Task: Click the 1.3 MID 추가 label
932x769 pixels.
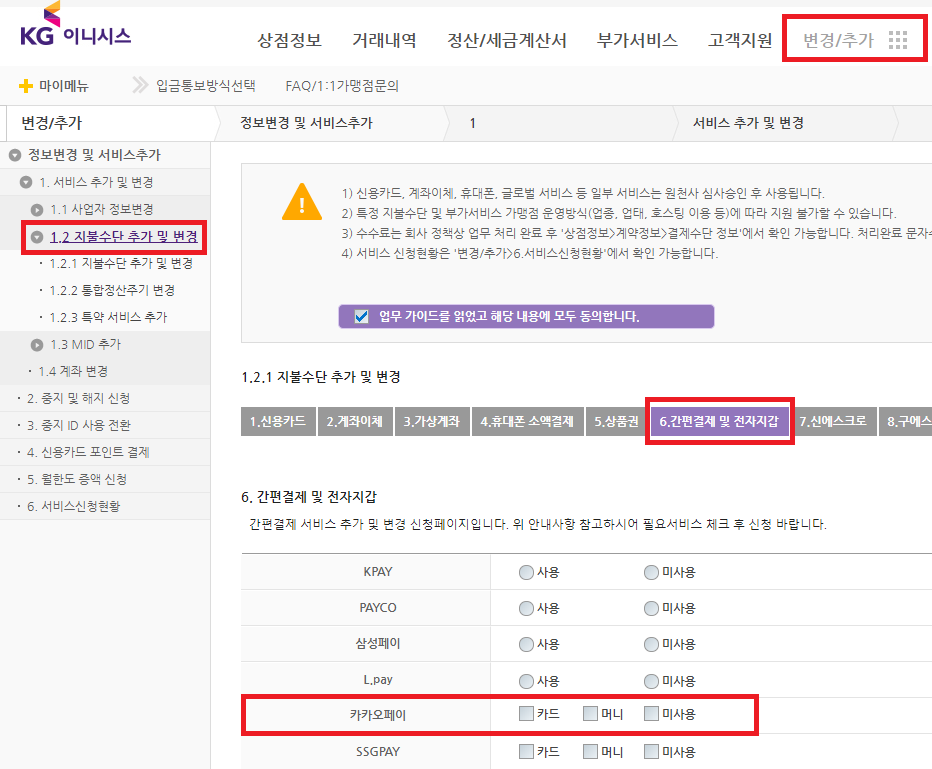Action: pos(86,344)
